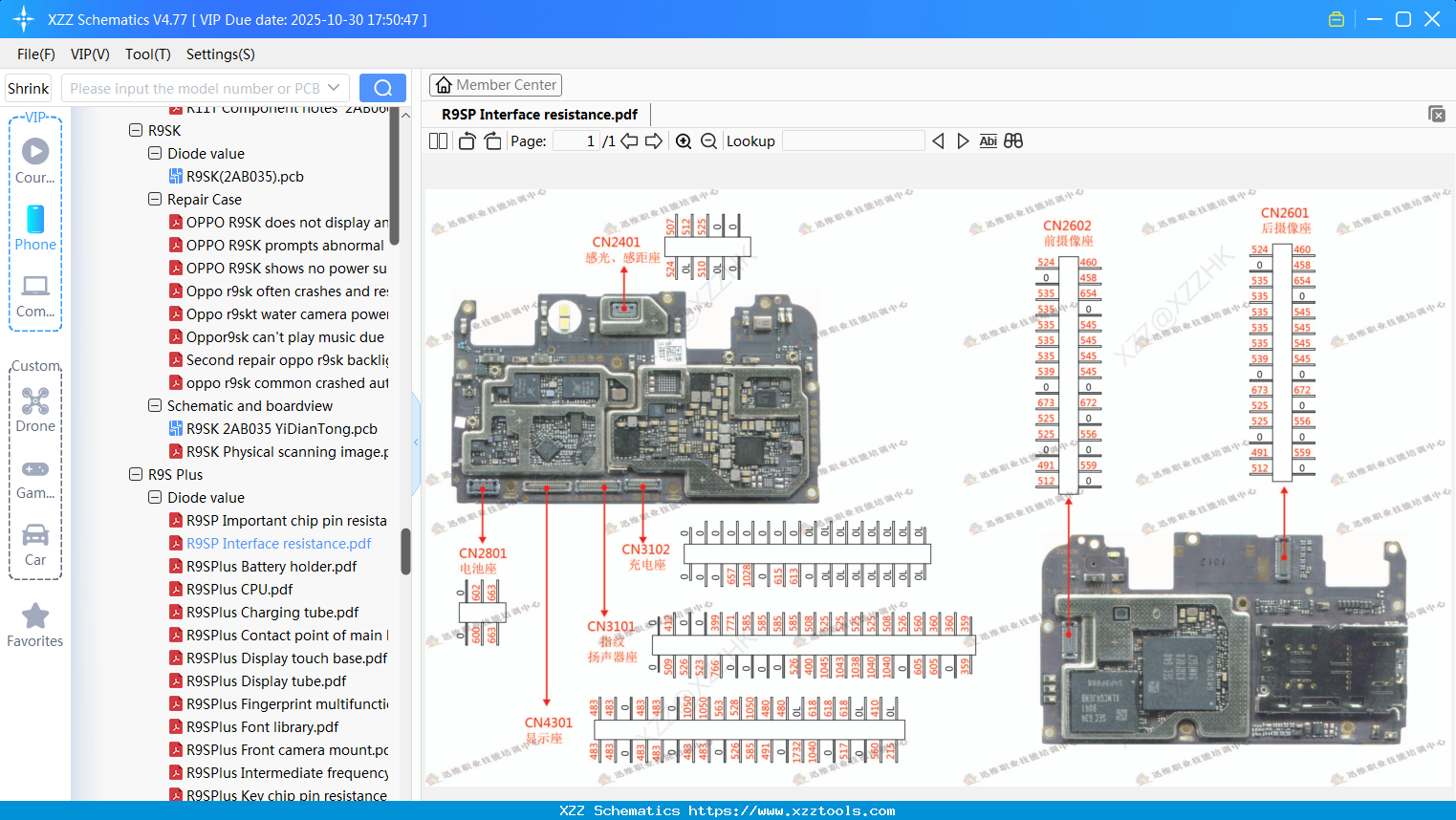Click the Lookup text field
The height and width of the screenshot is (820, 1456).
854,141
